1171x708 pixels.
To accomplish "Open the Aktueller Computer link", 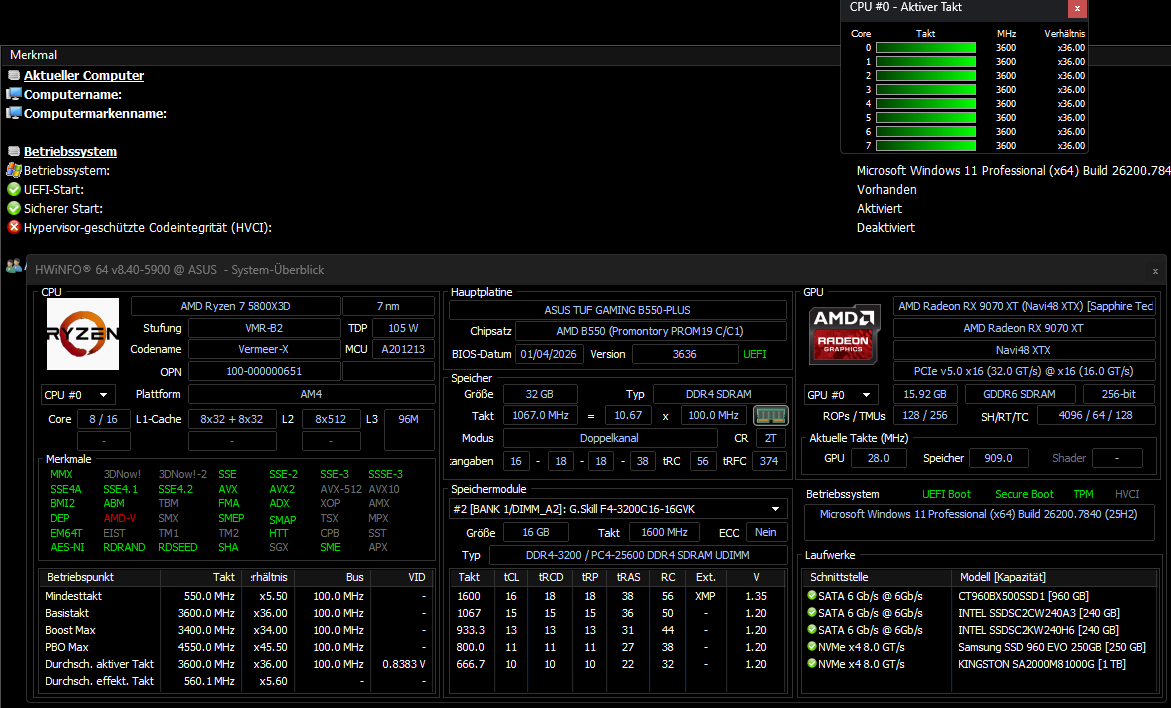I will (84, 75).
